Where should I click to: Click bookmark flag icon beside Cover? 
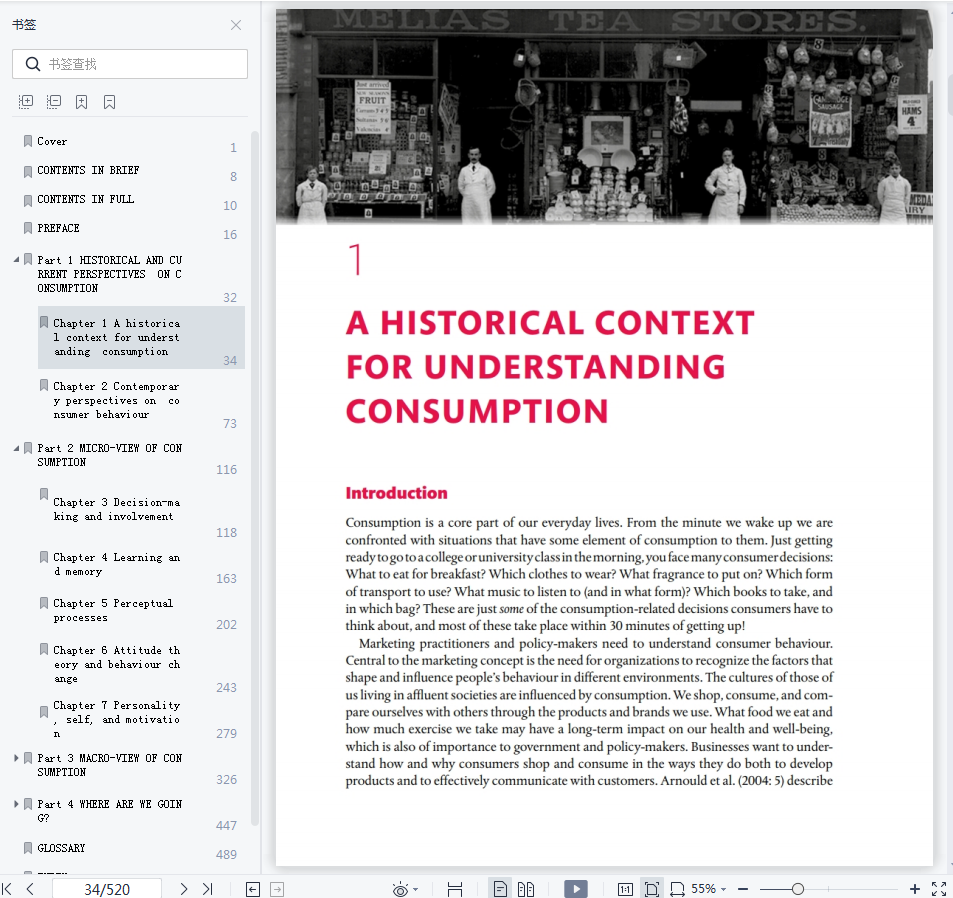[x=27, y=142]
